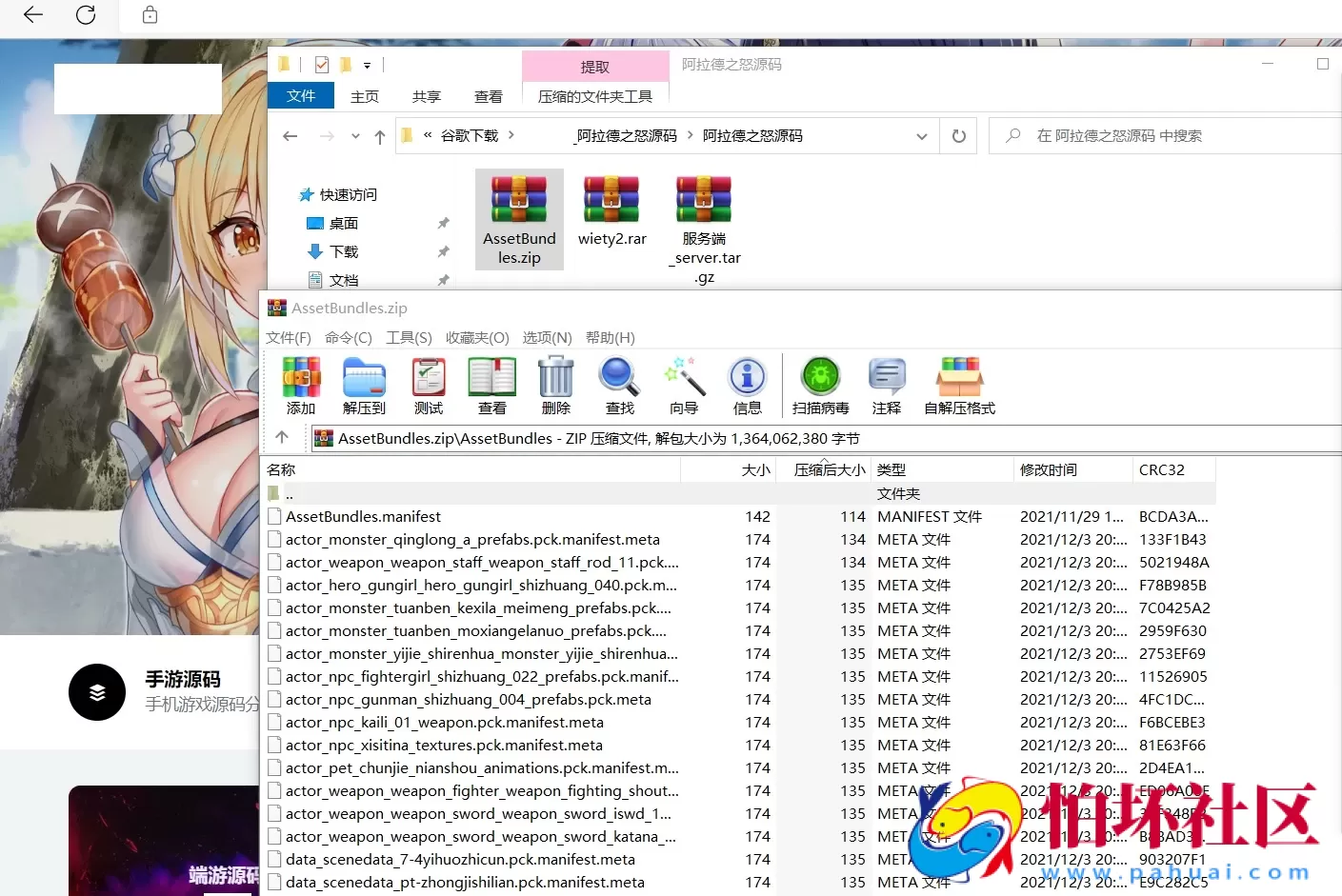Open the address bar history dropdown
The width and height of the screenshot is (1342, 896).
click(921, 135)
